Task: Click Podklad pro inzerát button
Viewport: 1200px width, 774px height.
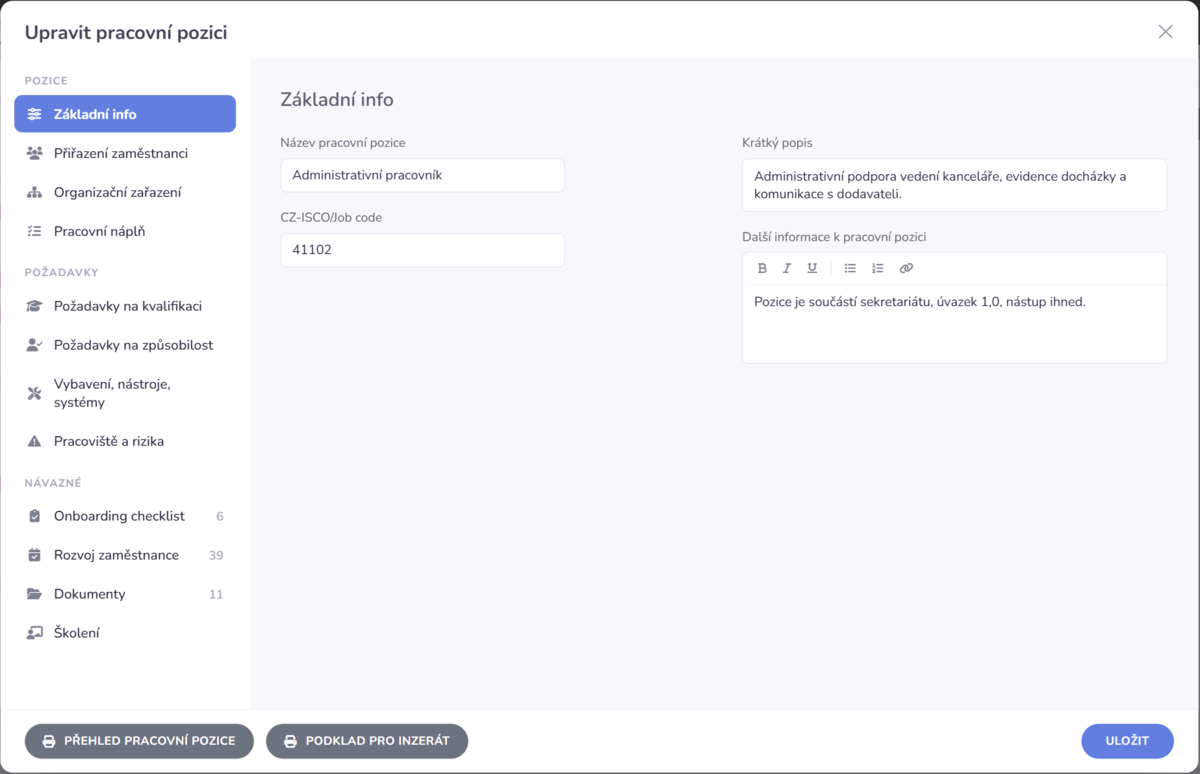Action: pos(367,741)
